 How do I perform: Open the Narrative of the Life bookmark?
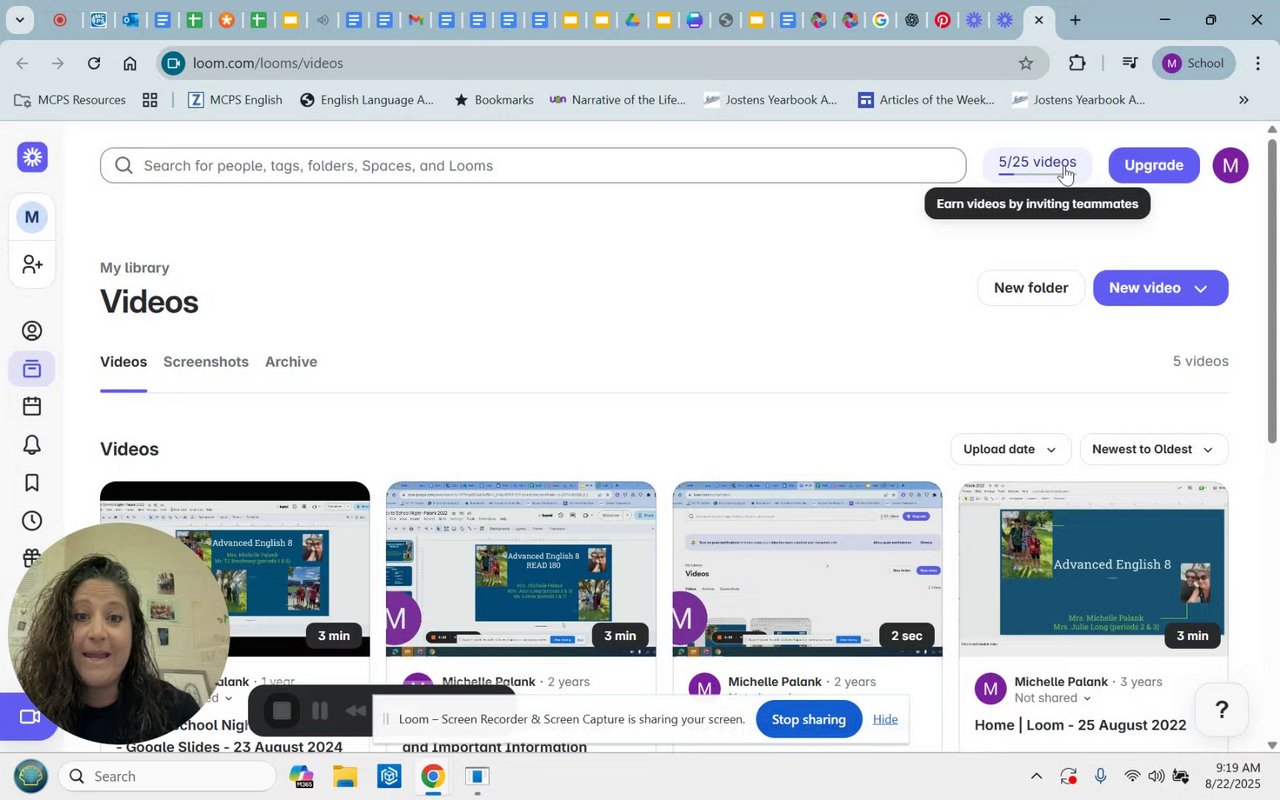click(618, 100)
